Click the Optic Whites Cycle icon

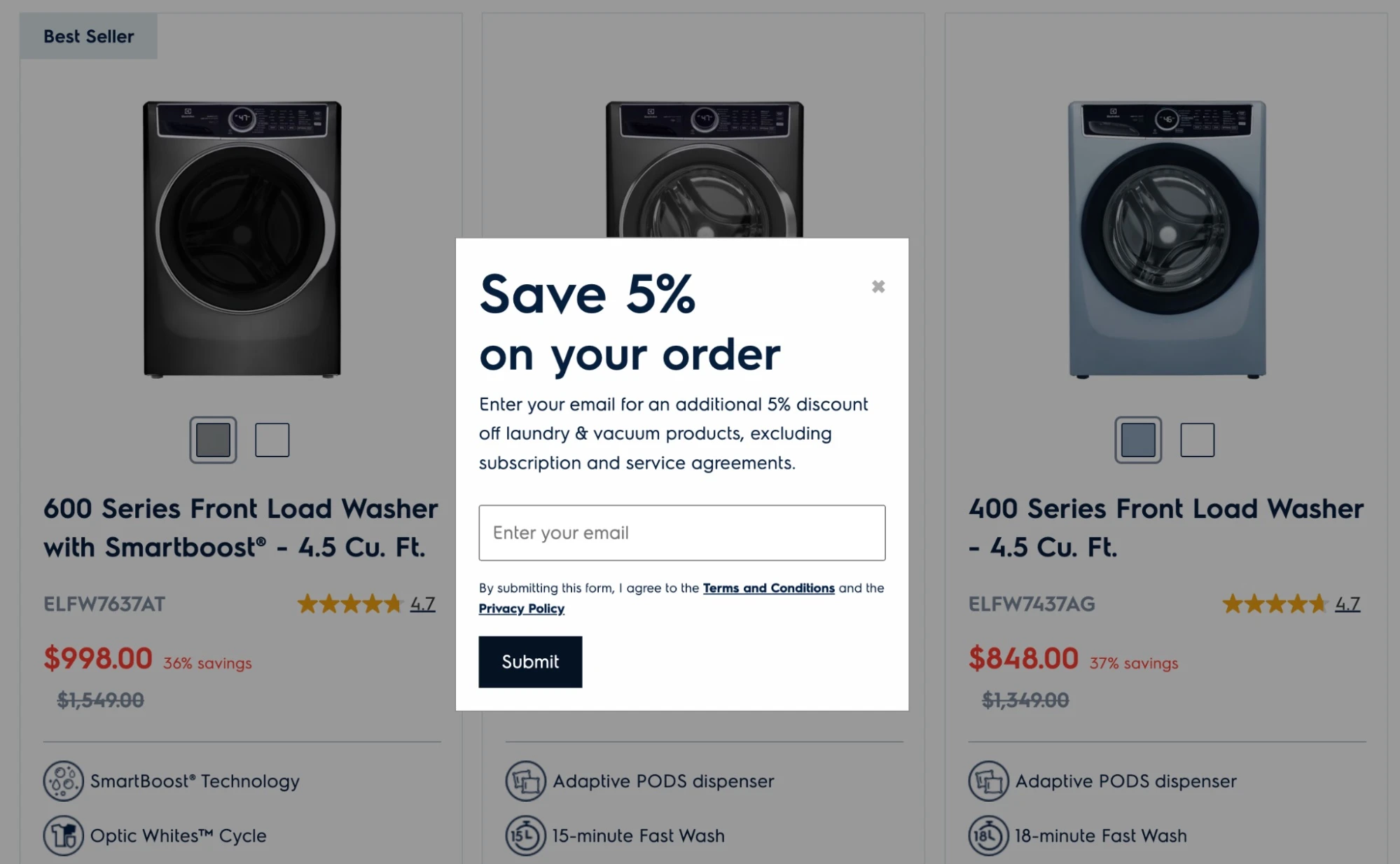(63, 835)
